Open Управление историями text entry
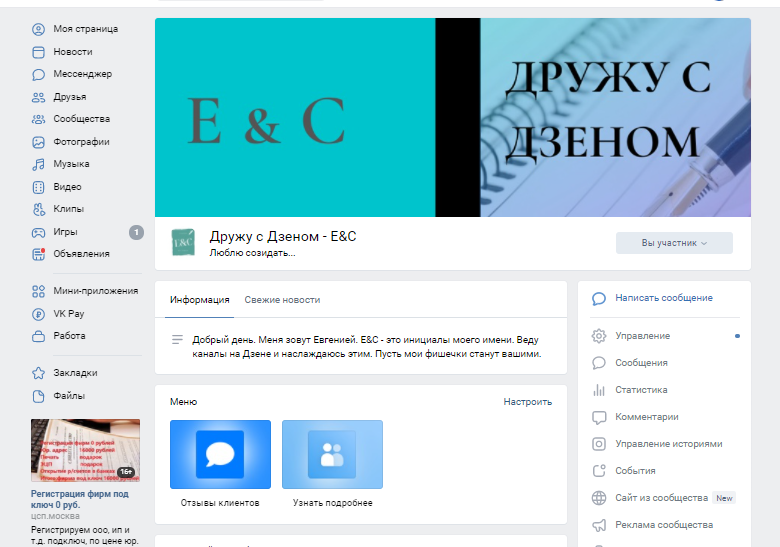The height and width of the screenshot is (547, 780). click(x=669, y=444)
